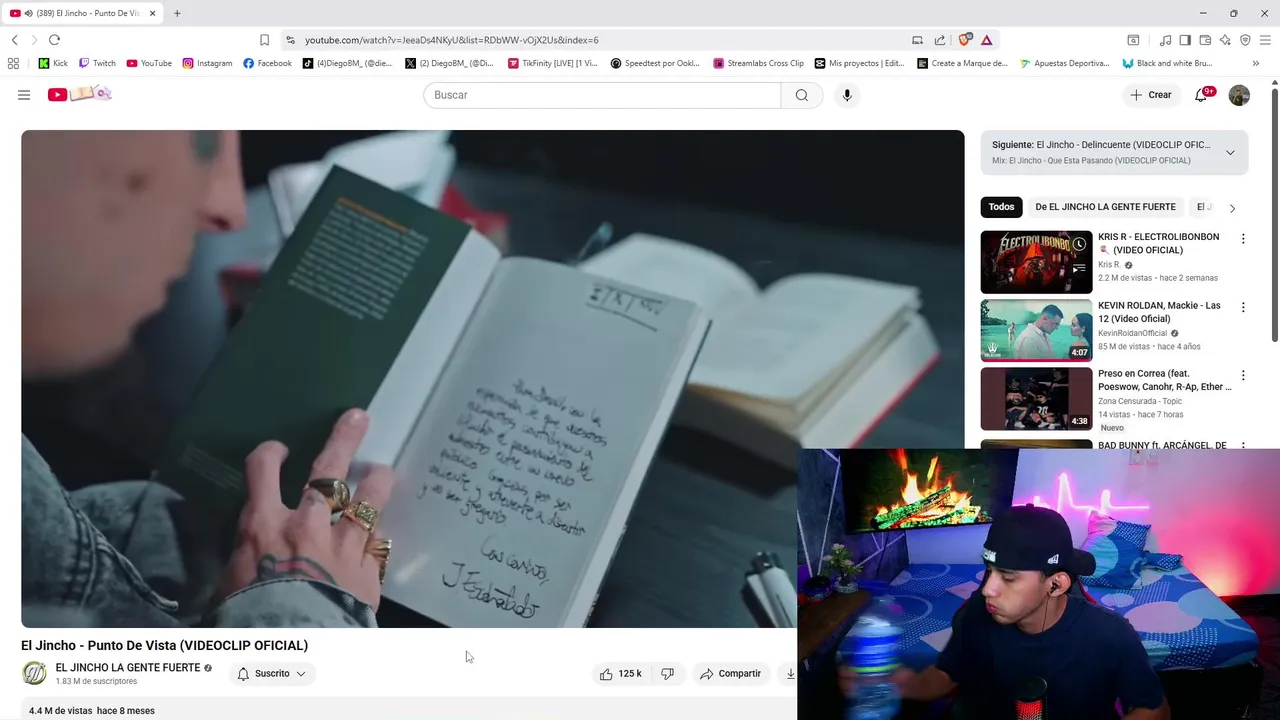Image resolution: width=1280 pixels, height=720 pixels.
Task: Open the Brave Wallet icon
Action: coord(1205,40)
